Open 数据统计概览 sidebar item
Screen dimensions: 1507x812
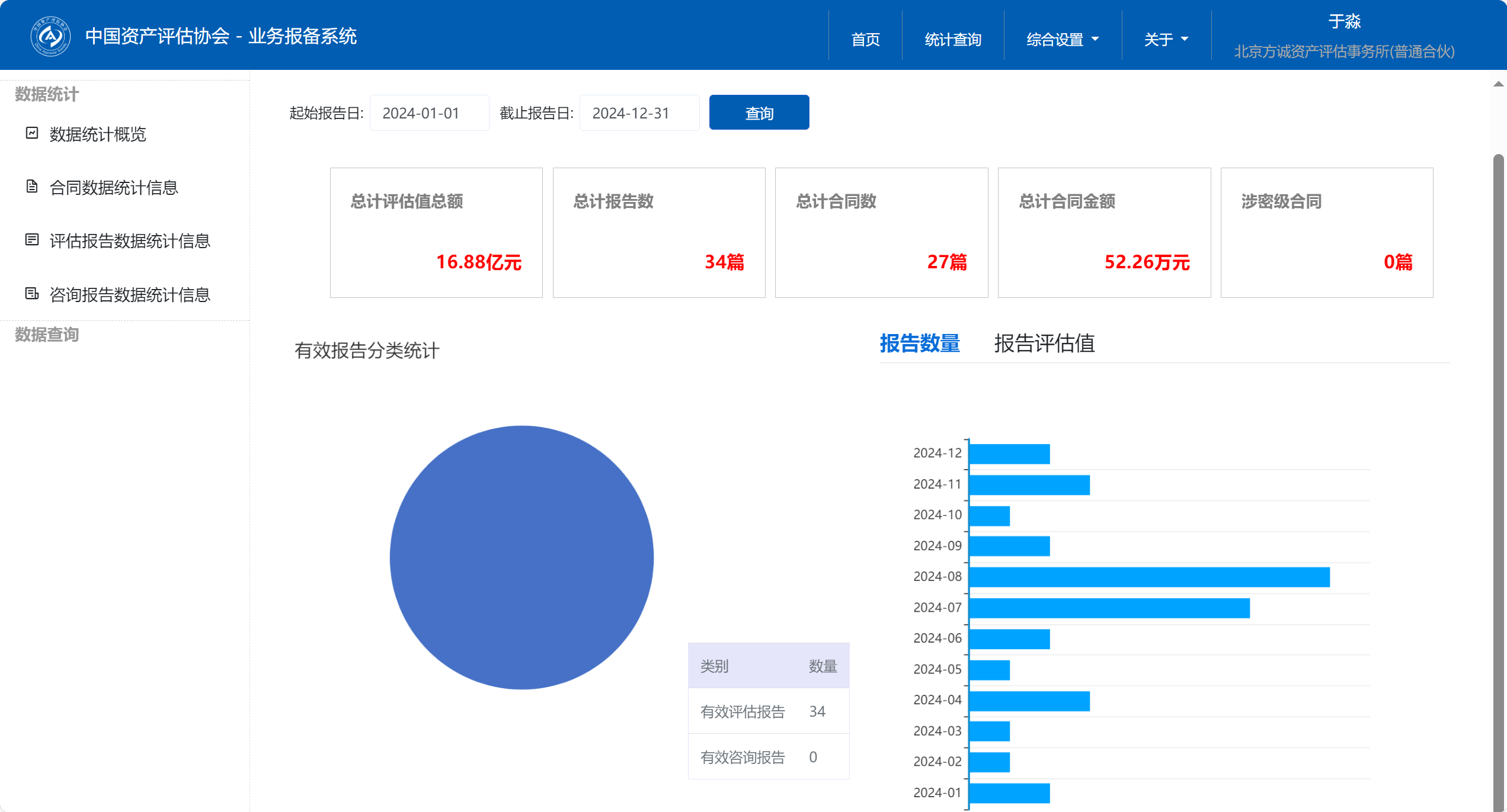(98, 134)
